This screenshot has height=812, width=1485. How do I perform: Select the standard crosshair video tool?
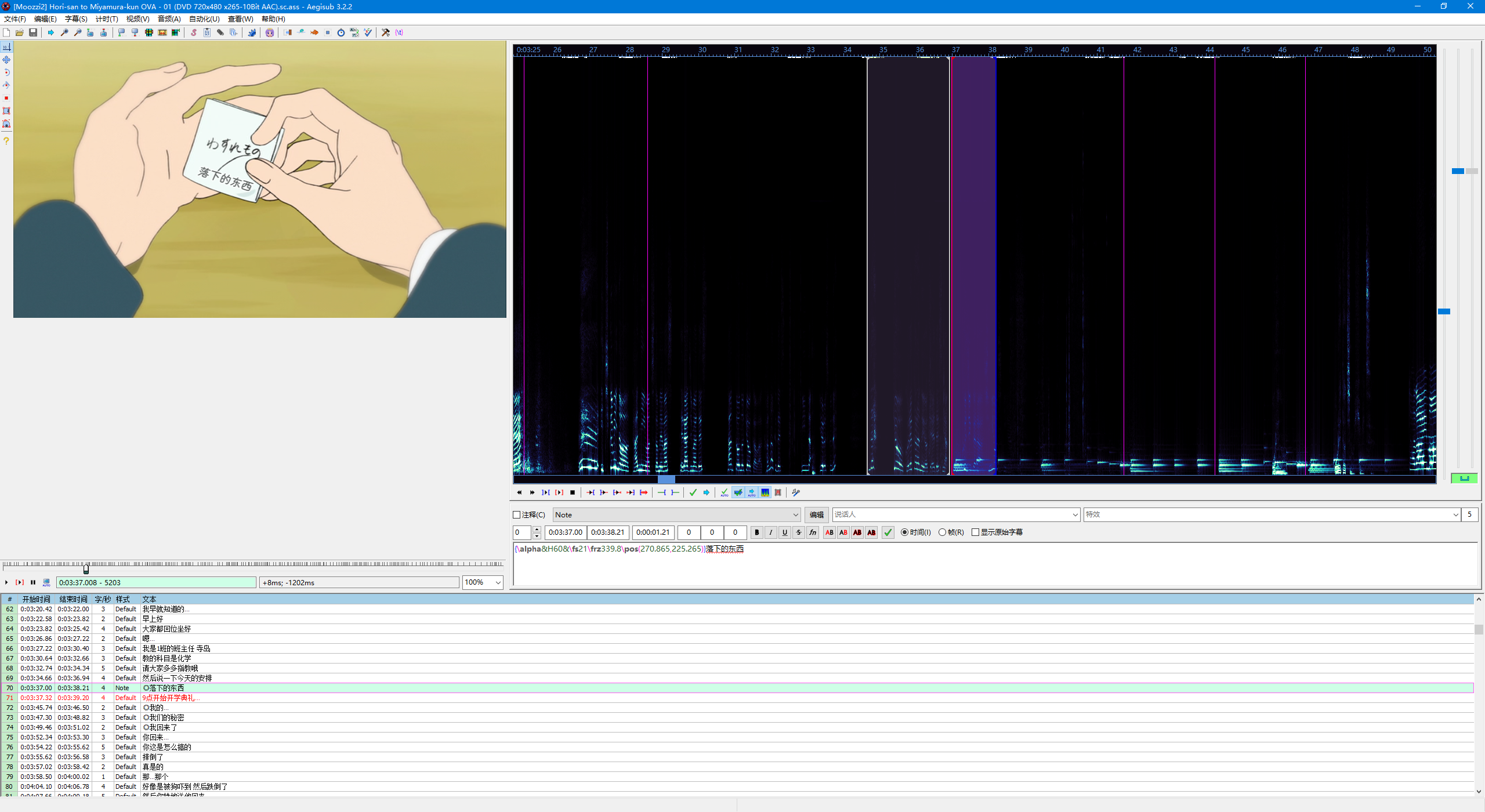(6, 47)
